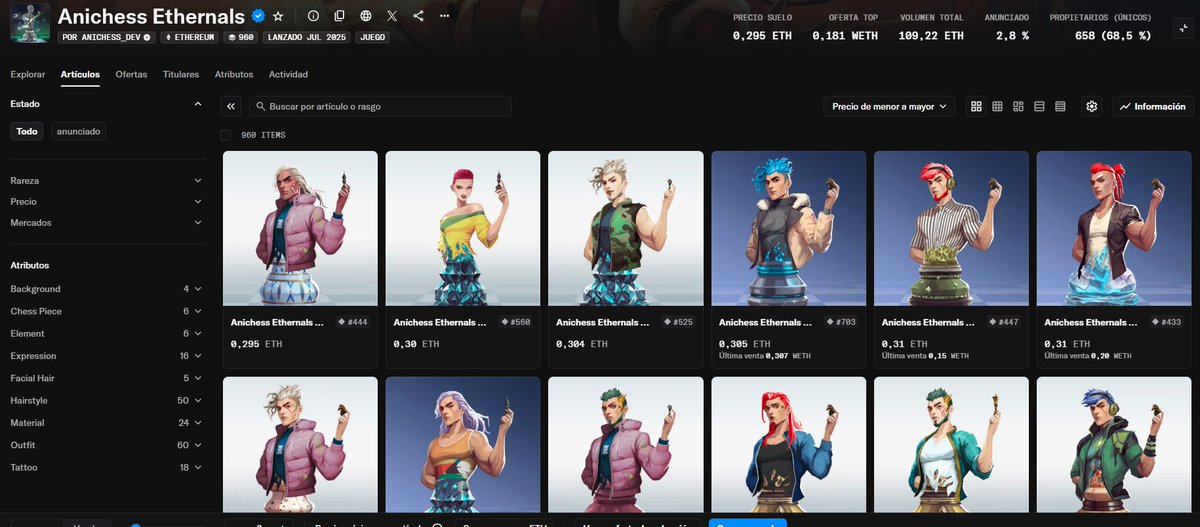This screenshot has height=527, width=1200.
Task: Switch to list view with two rows icon
Action: 1039,106
